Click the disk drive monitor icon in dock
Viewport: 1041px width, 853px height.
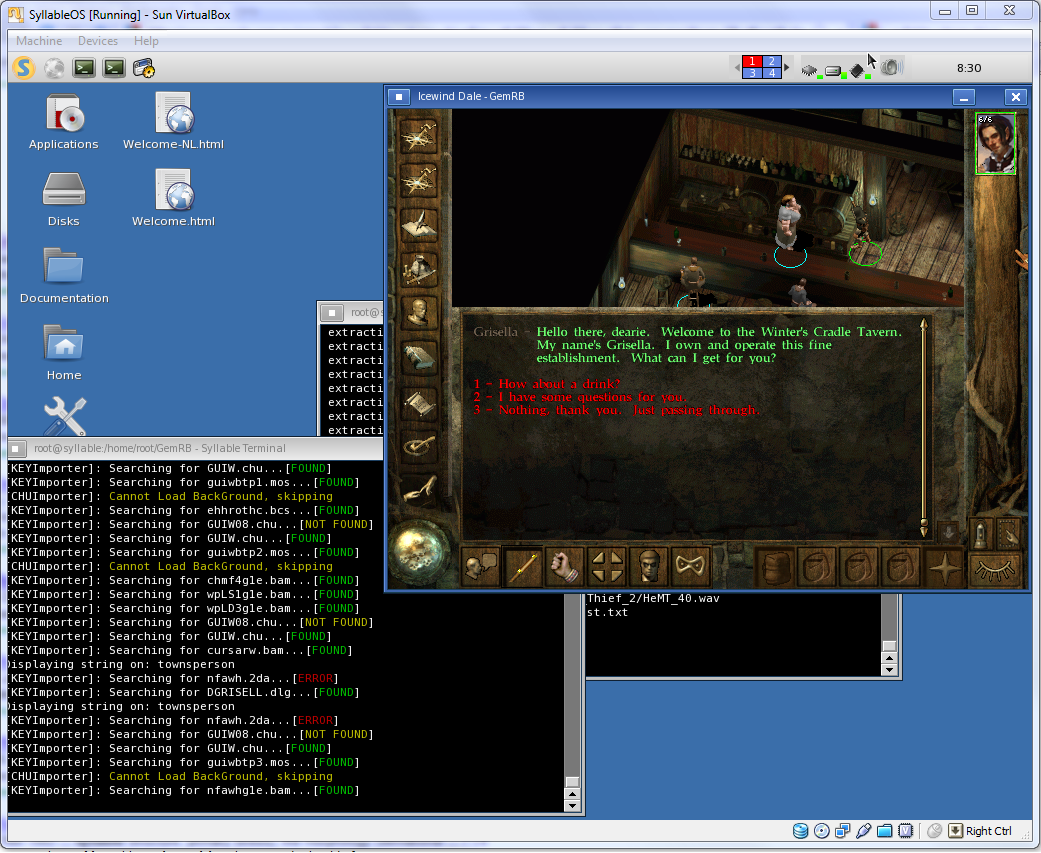click(x=835, y=70)
